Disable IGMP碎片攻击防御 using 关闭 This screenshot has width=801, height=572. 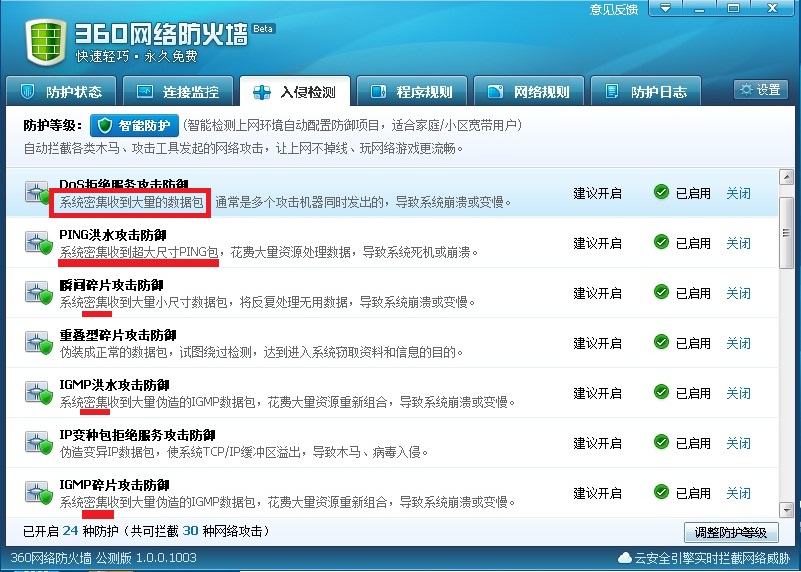point(739,494)
